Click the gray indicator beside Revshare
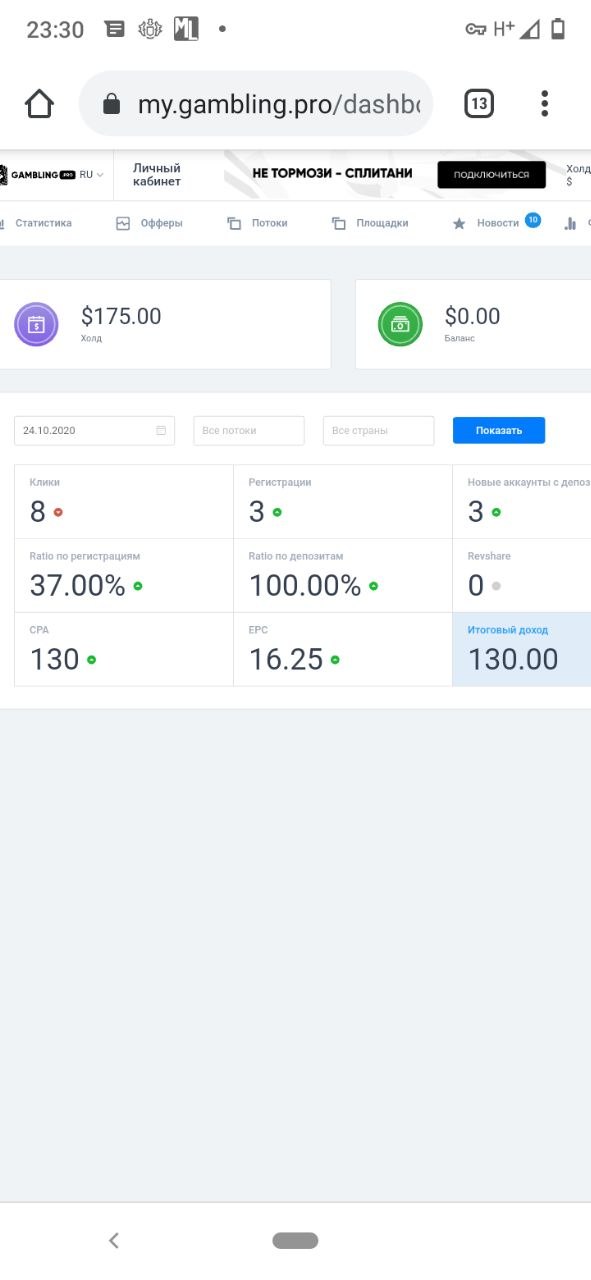591x1280 pixels. click(496, 586)
